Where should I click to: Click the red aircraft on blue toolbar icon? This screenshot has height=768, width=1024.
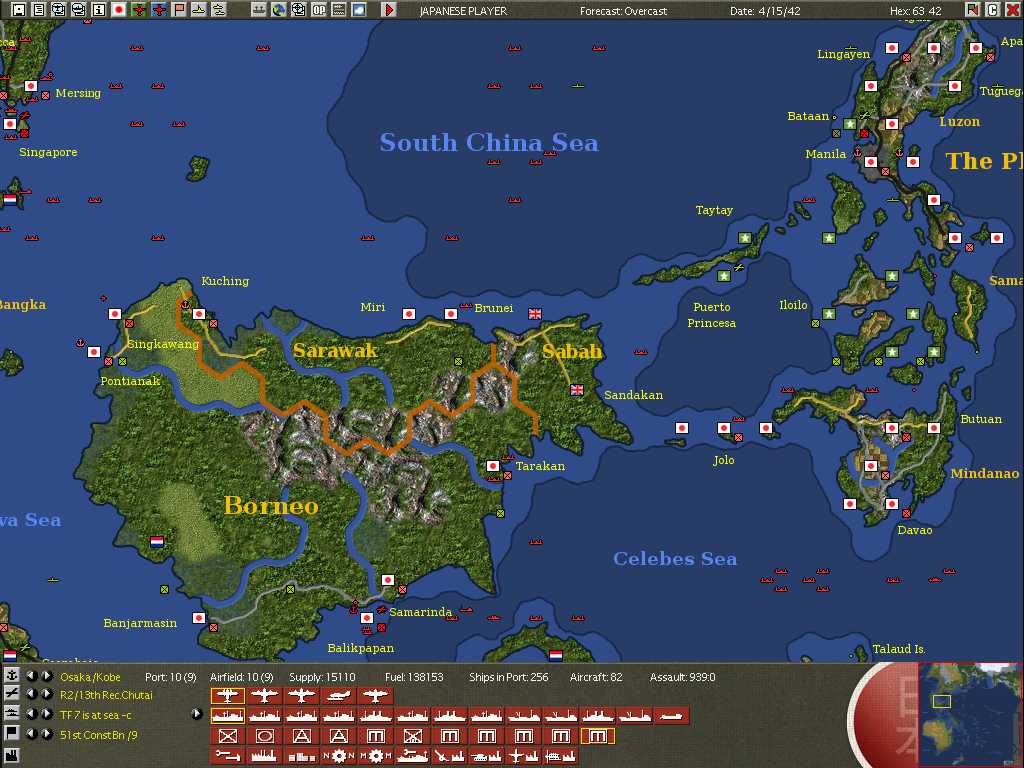[159, 10]
